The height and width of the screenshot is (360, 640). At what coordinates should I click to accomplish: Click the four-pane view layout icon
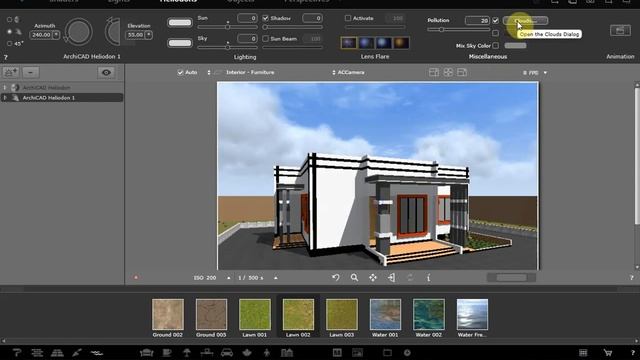tap(448, 72)
